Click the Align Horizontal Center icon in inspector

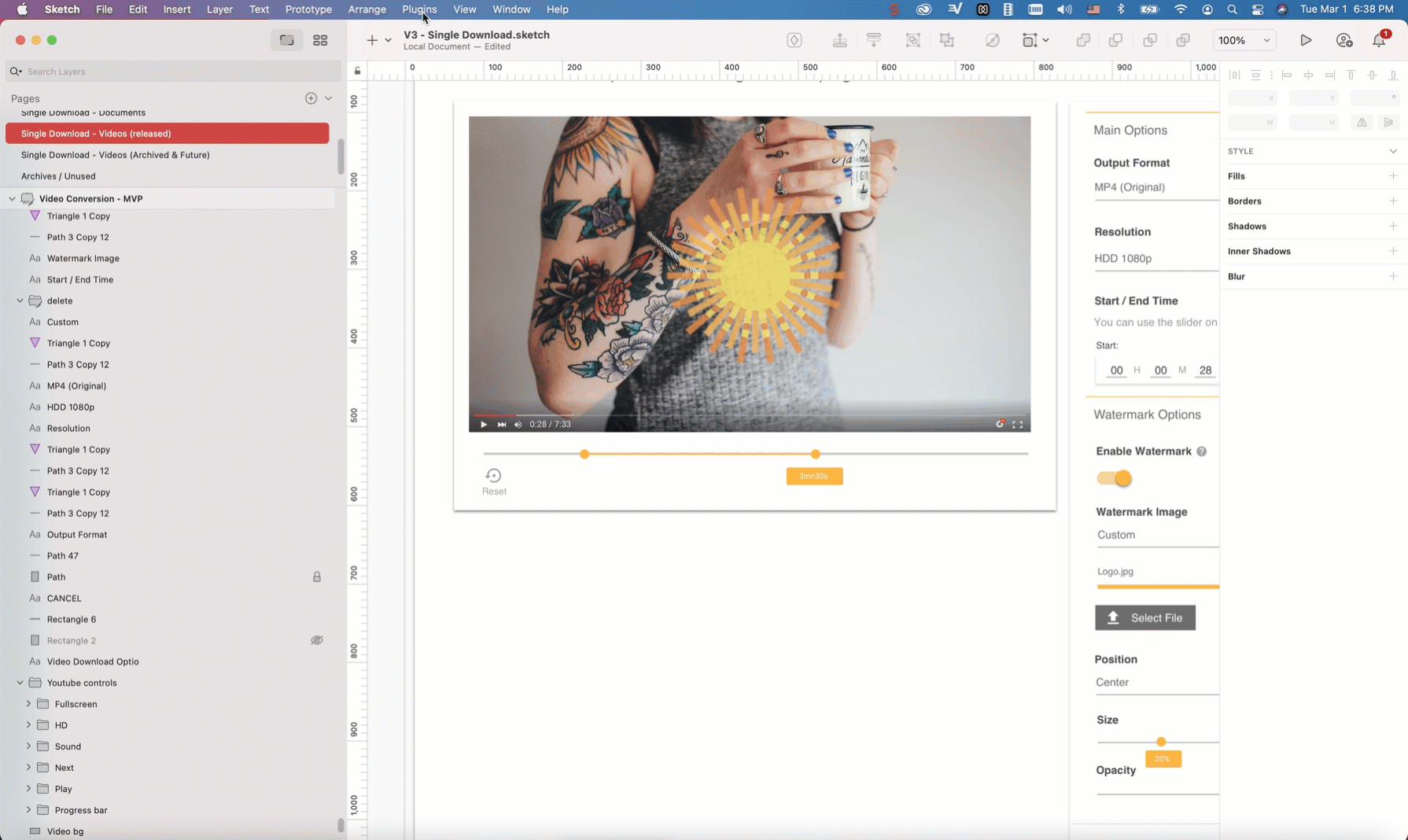point(1309,76)
